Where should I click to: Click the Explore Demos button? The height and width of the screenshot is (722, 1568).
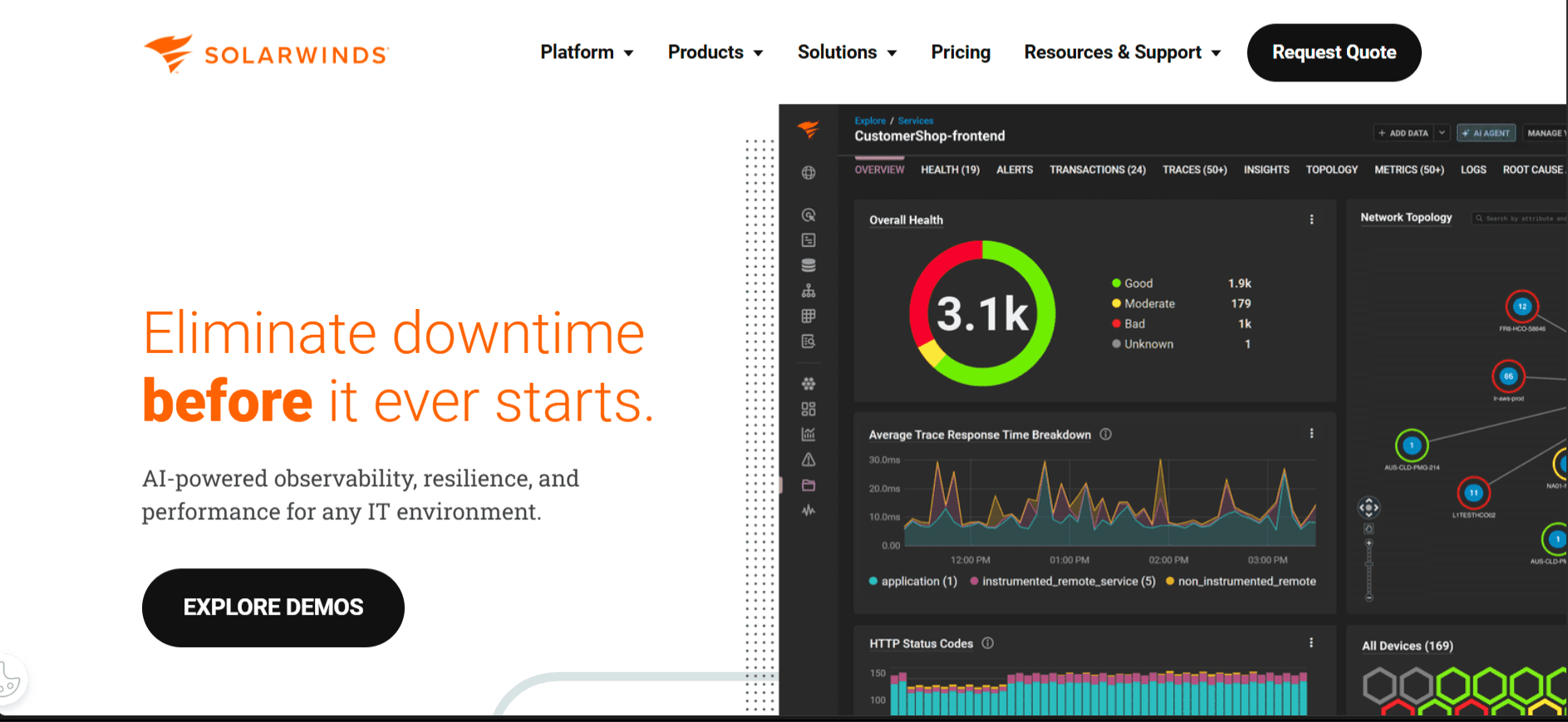[x=273, y=607]
